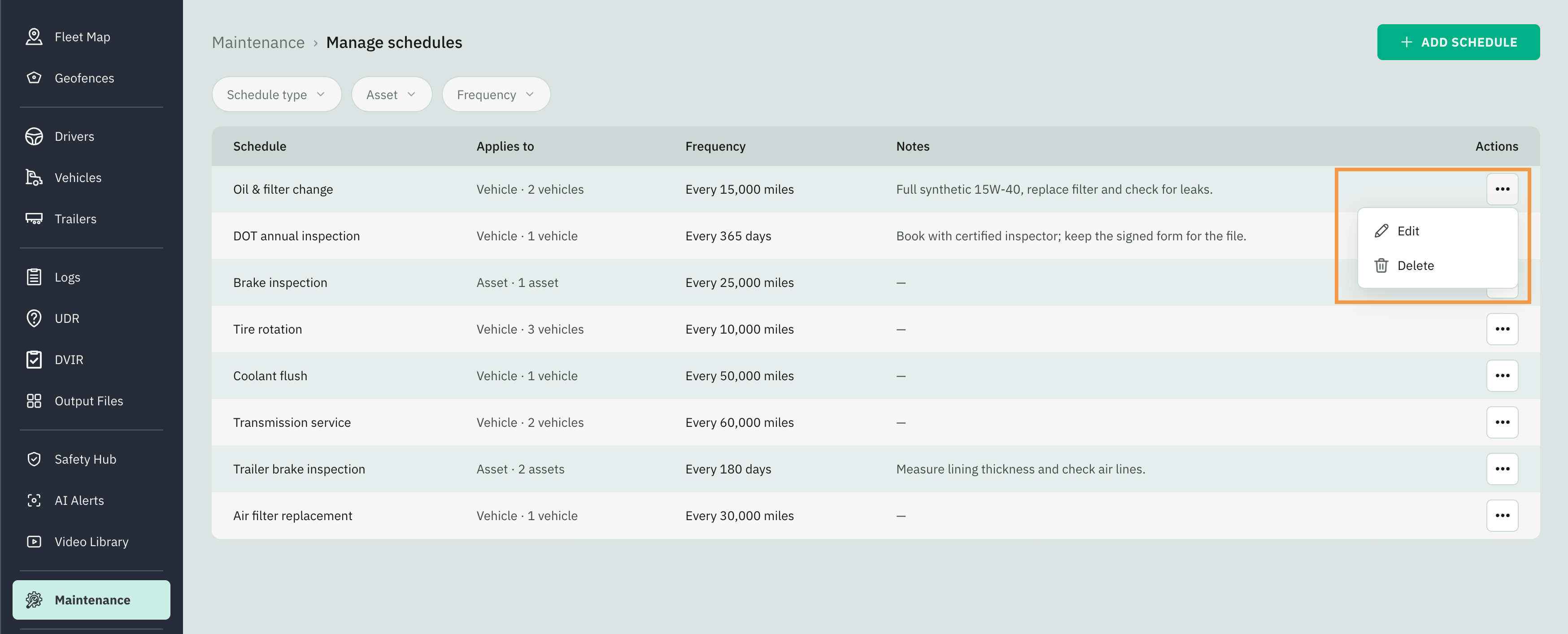Select the 'Tire rotation' schedule name
This screenshot has height=634, width=1568.
tap(267, 329)
